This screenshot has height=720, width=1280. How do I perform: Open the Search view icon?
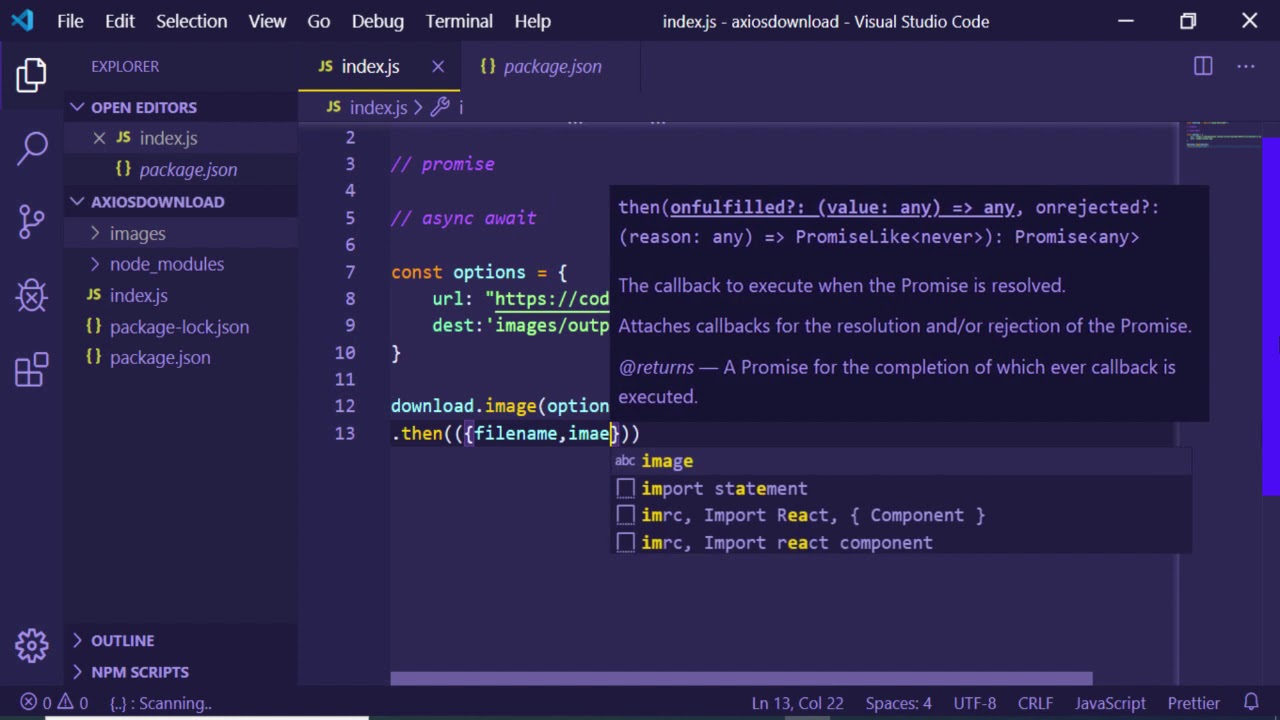pyautogui.click(x=31, y=148)
